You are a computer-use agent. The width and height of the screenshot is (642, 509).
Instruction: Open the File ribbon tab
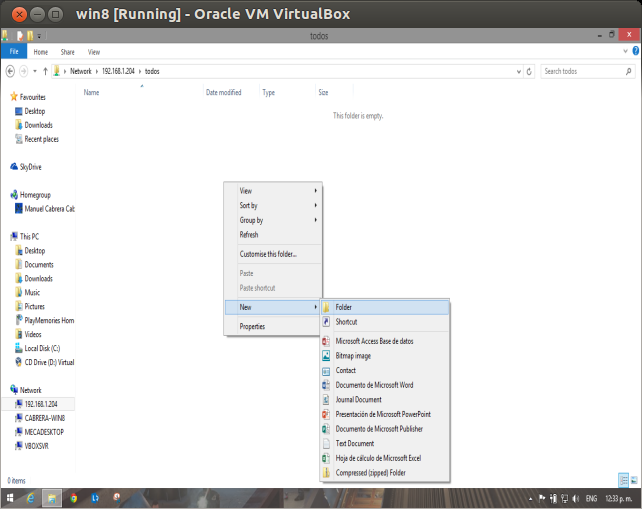tap(14, 52)
